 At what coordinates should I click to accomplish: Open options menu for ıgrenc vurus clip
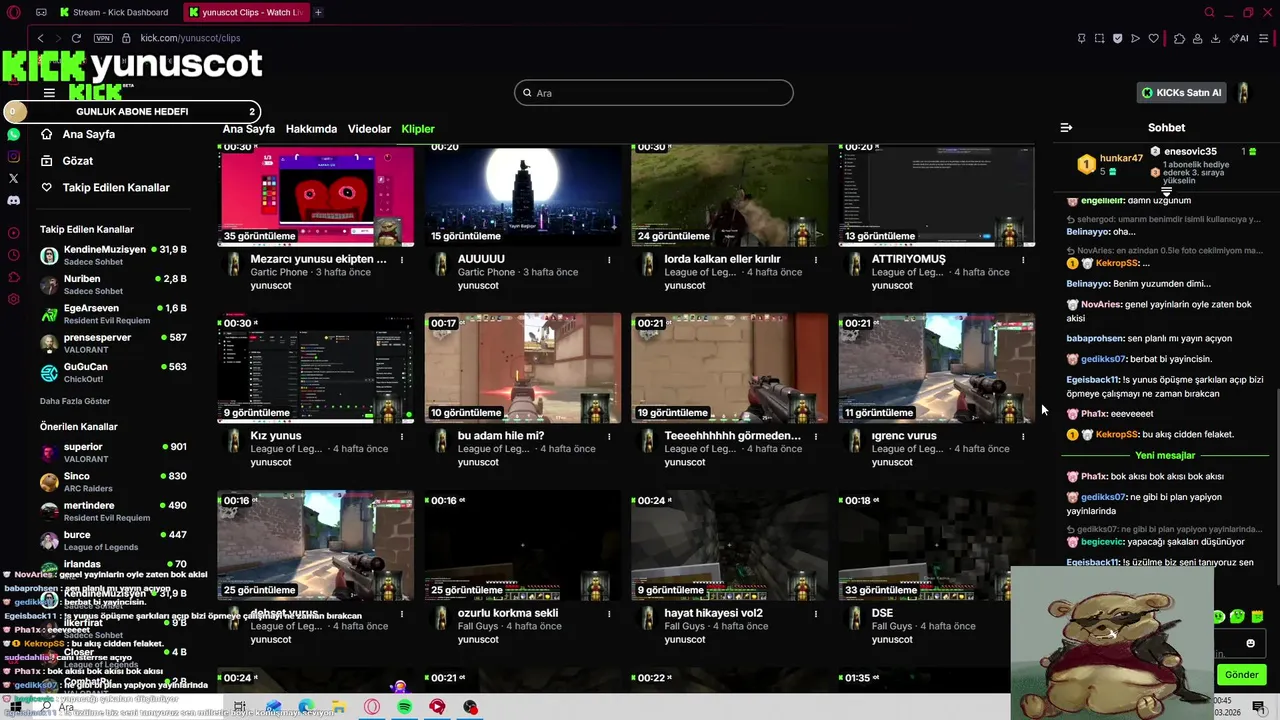(x=1023, y=437)
